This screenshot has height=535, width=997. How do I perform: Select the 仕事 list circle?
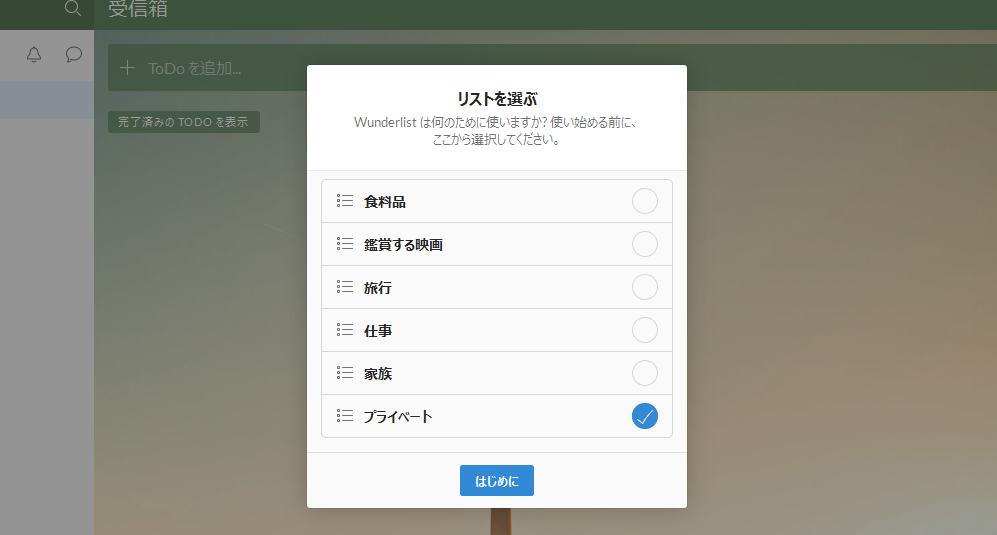pyautogui.click(x=645, y=330)
